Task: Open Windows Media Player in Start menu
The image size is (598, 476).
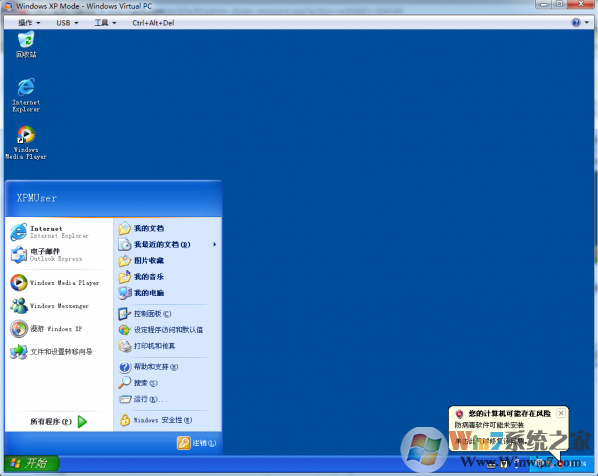Action: coord(55,283)
